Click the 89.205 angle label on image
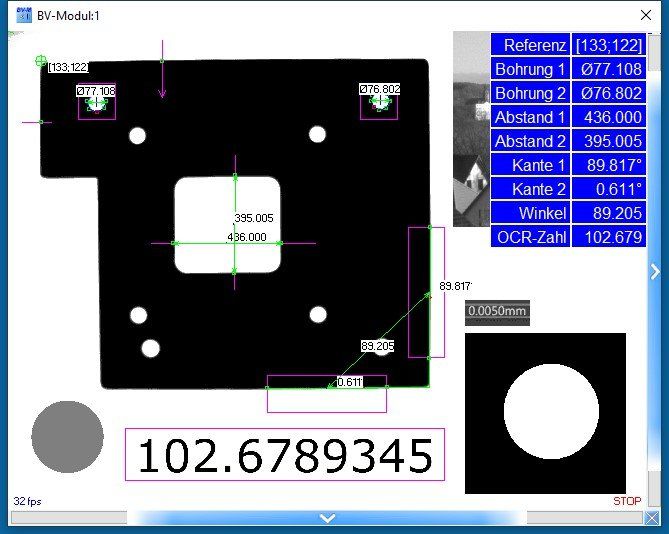This screenshot has width=669, height=534. click(x=378, y=345)
